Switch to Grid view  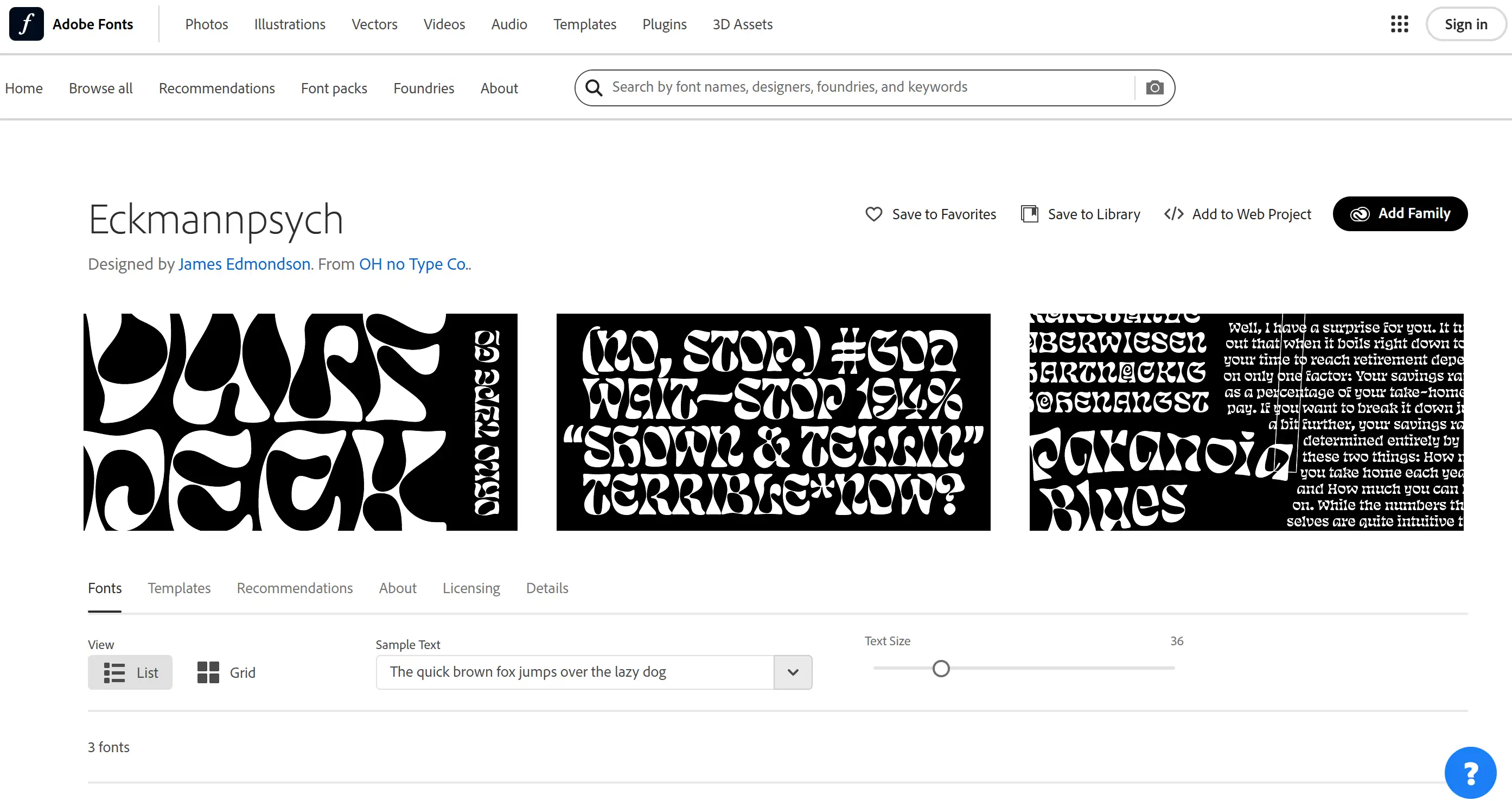pyautogui.click(x=226, y=672)
